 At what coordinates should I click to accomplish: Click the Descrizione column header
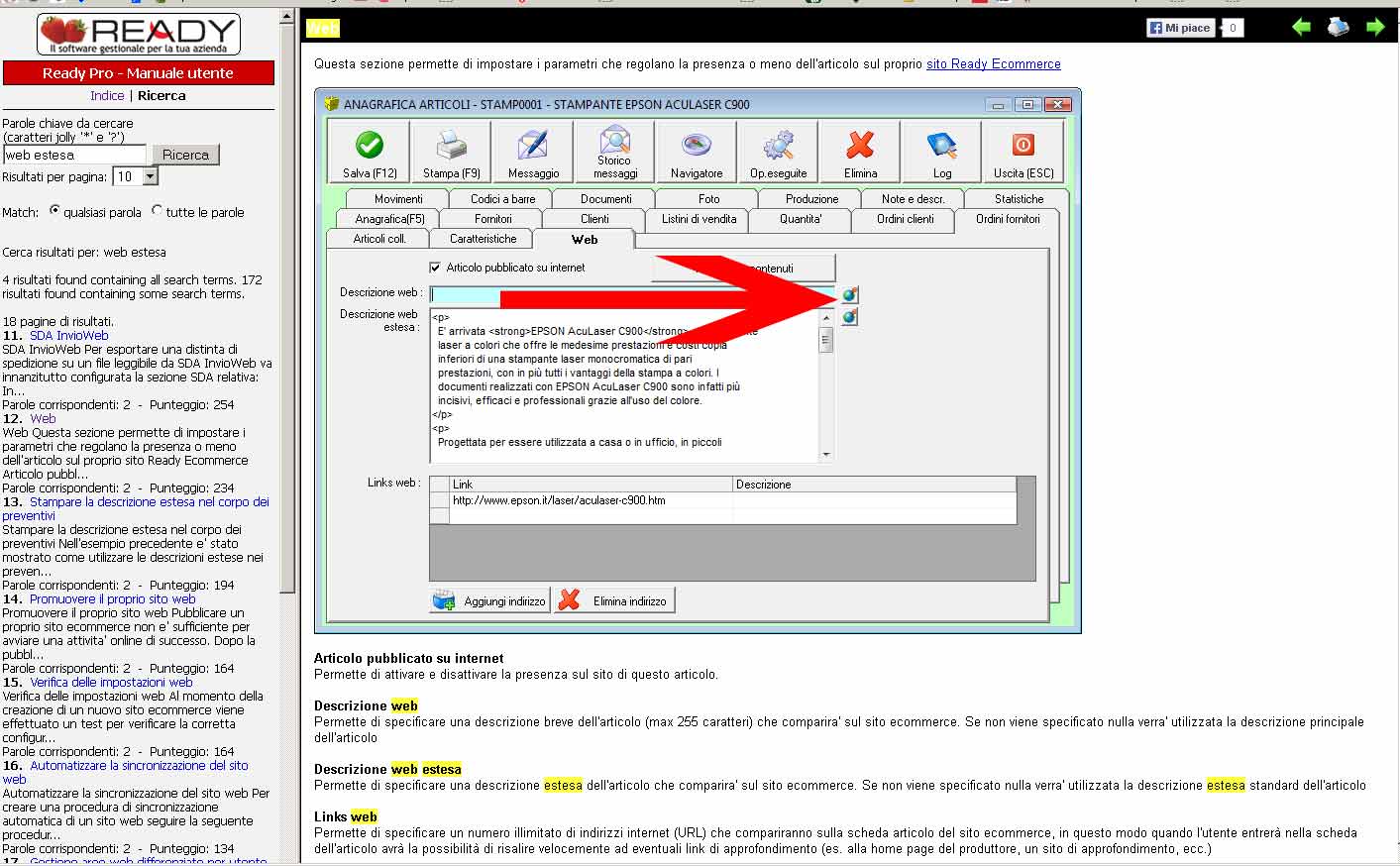click(x=875, y=485)
